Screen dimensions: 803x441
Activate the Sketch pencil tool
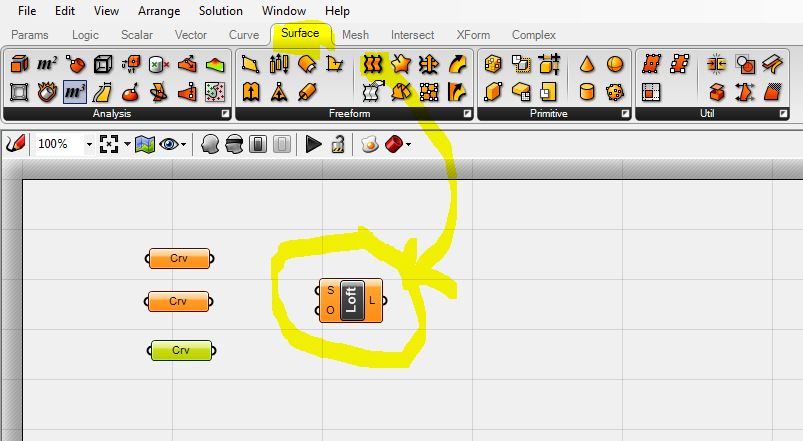pyautogui.click(x=15, y=144)
